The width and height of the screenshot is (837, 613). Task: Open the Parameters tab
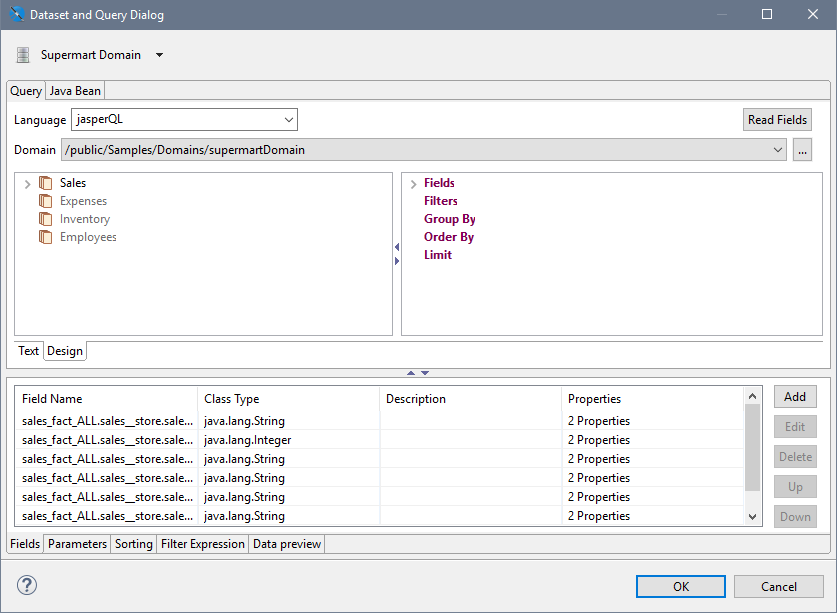tap(77, 544)
